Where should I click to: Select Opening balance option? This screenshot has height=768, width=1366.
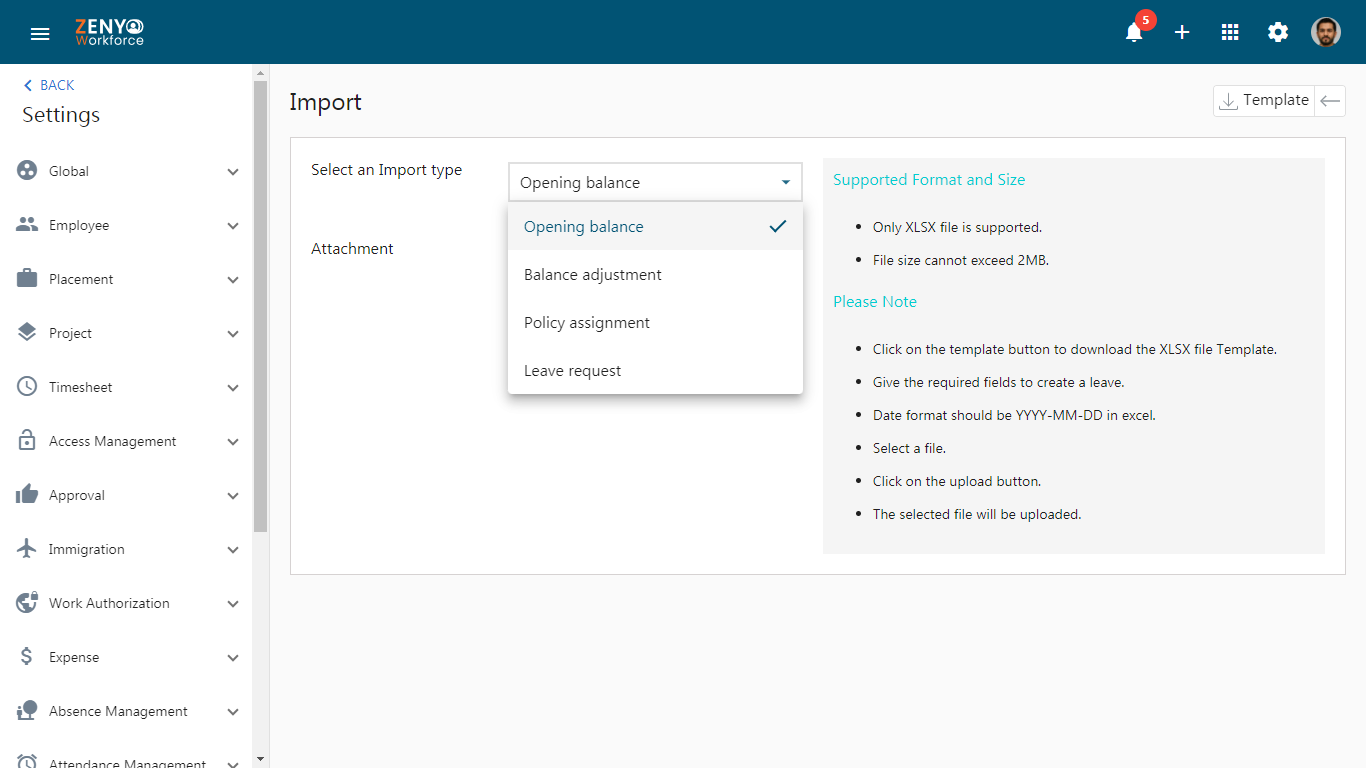pyautogui.click(x=655, y=226)
